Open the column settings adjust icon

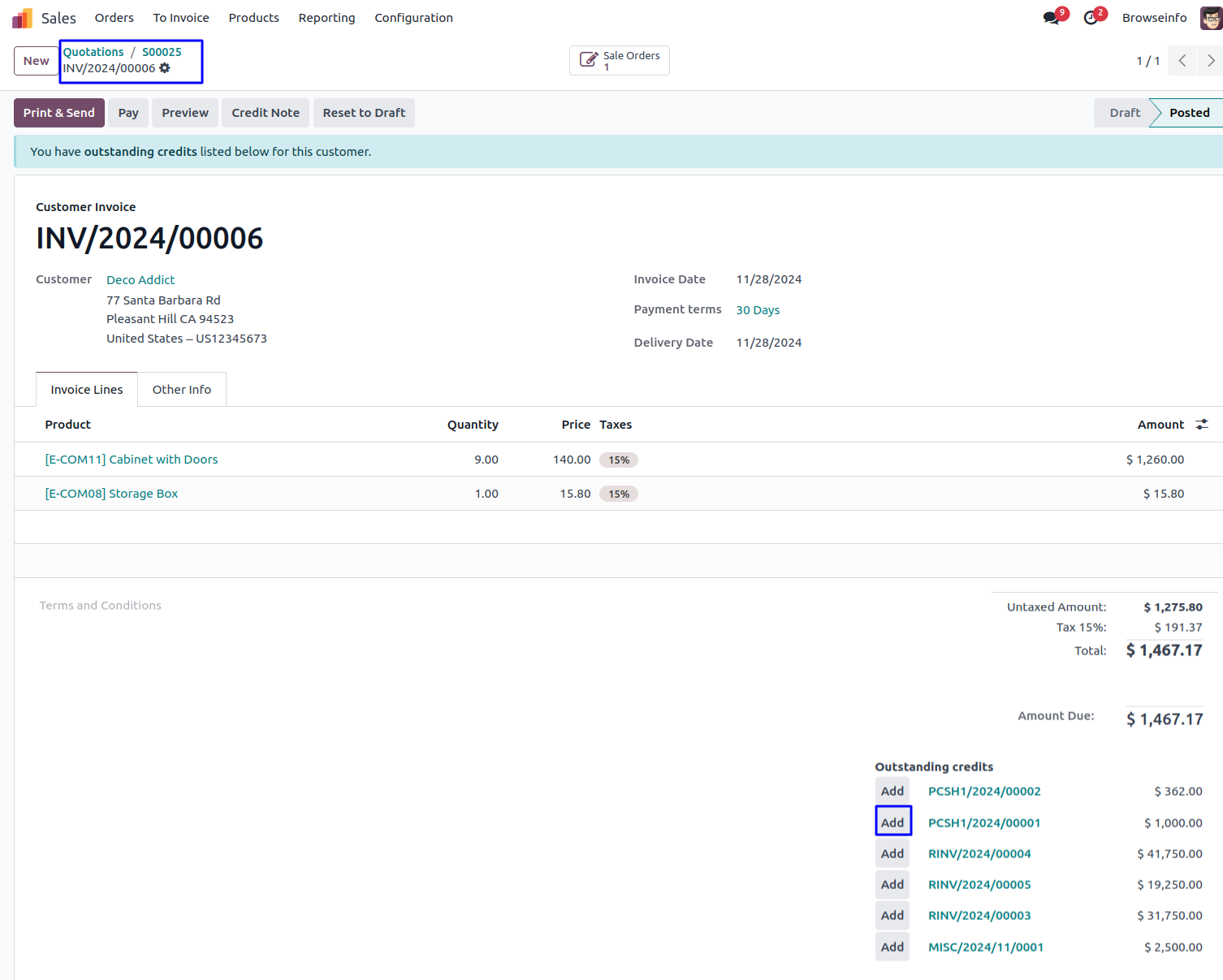pyautogui.click(x=1202, y=425)
